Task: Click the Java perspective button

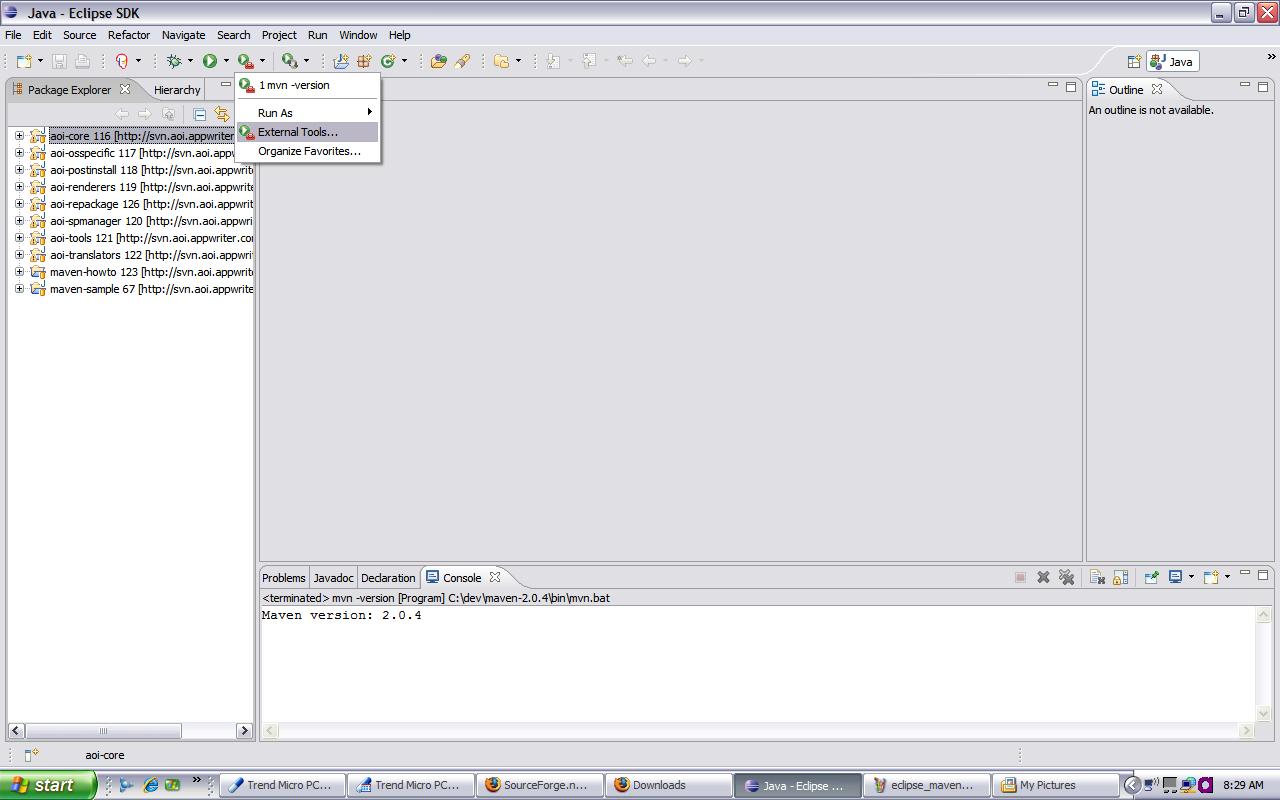Action: pos(1172,61)
